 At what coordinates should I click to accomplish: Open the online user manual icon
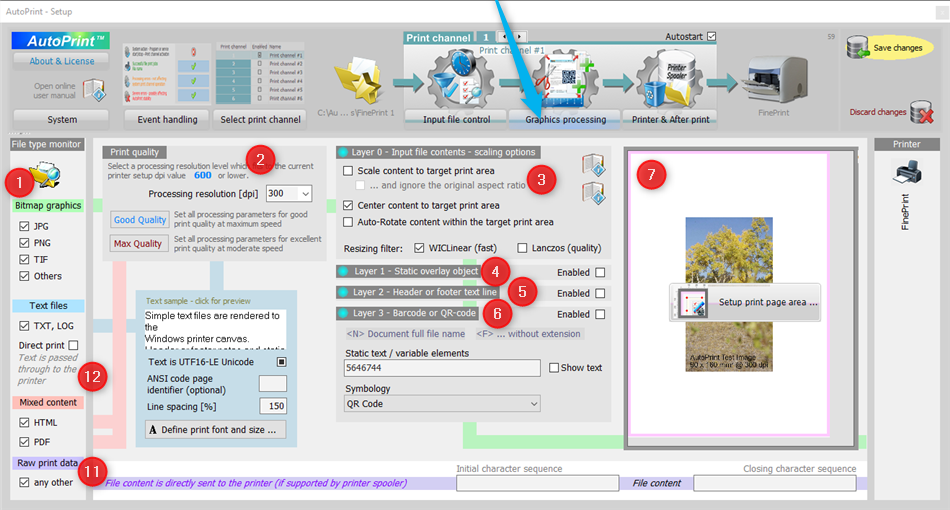94,90
